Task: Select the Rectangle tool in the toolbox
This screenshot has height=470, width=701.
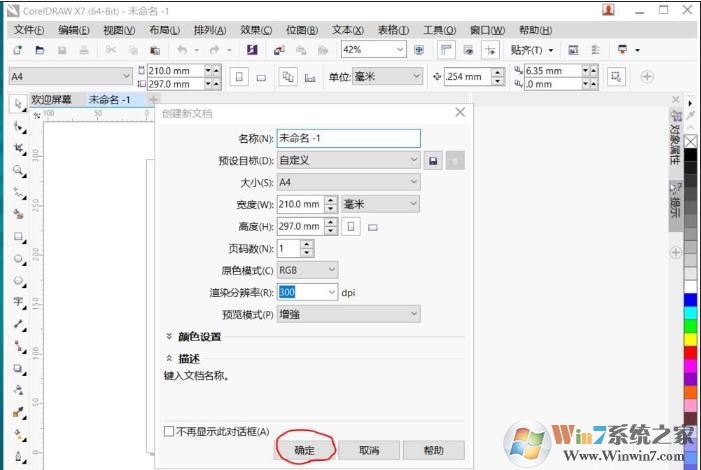Action: point(19,237)
